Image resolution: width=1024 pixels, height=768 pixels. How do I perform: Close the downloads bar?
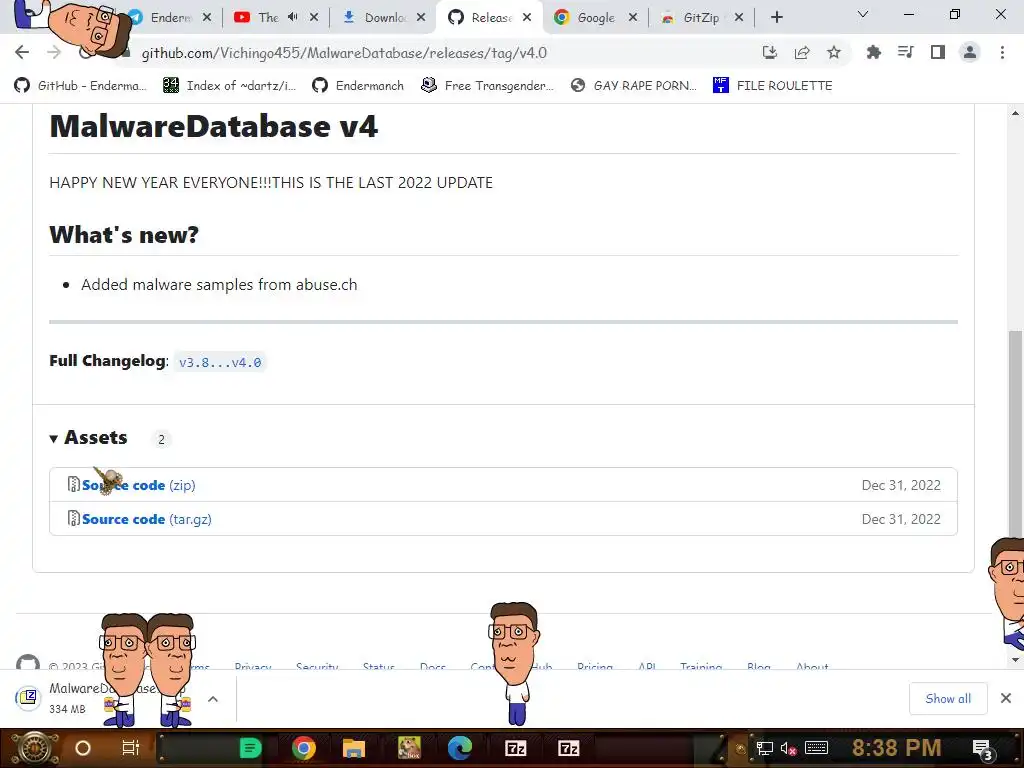(x=1006, y=699)
